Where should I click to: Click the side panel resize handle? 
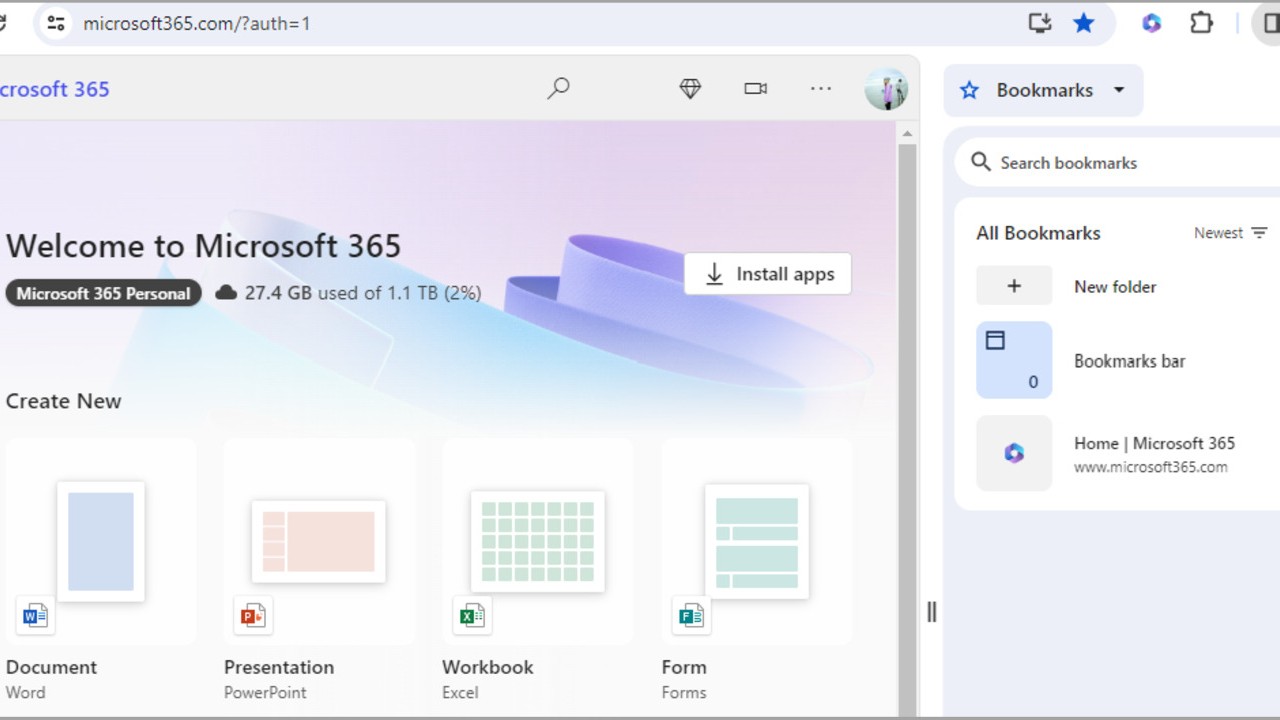(931, 612)
